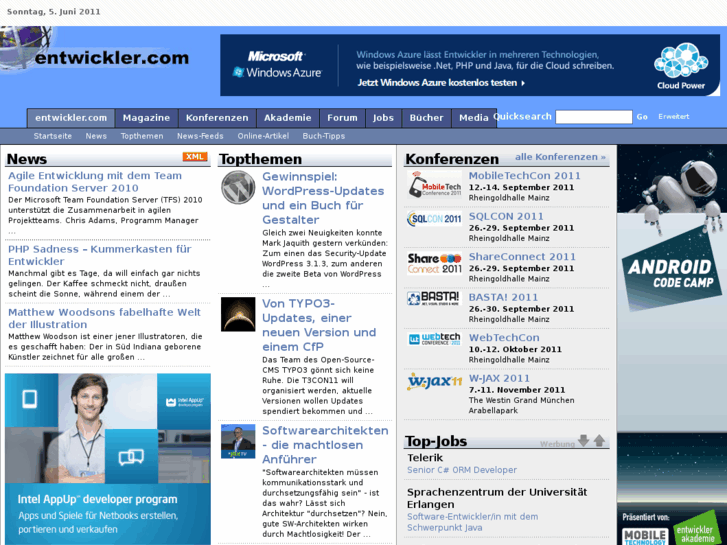The width and height of the screenshot is (727, 545).
Task: Click the Mobile Technology sponsor logo
Action: 645,536
